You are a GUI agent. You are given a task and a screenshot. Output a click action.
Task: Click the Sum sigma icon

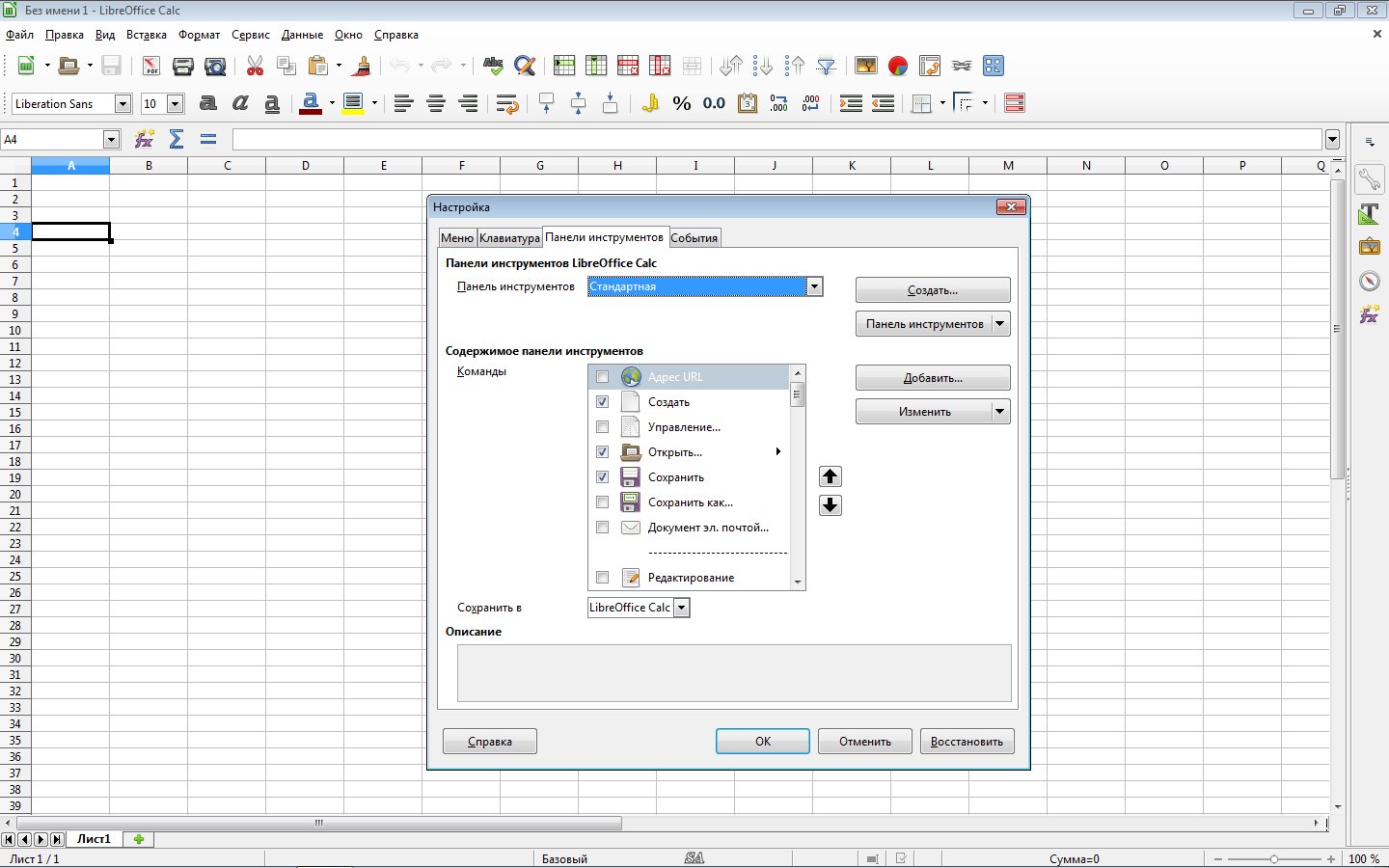177,140
